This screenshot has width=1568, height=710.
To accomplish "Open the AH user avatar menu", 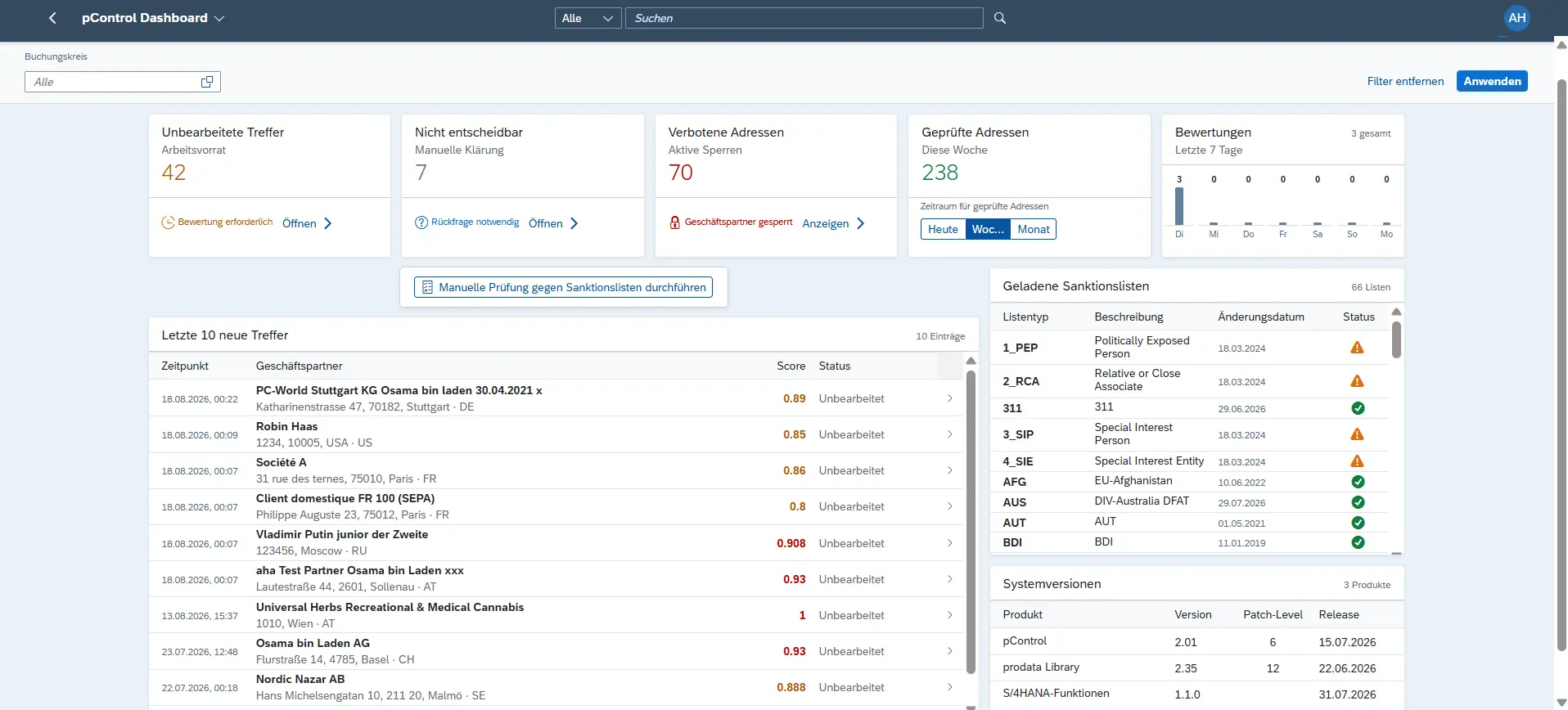I will coord(1516,18).
